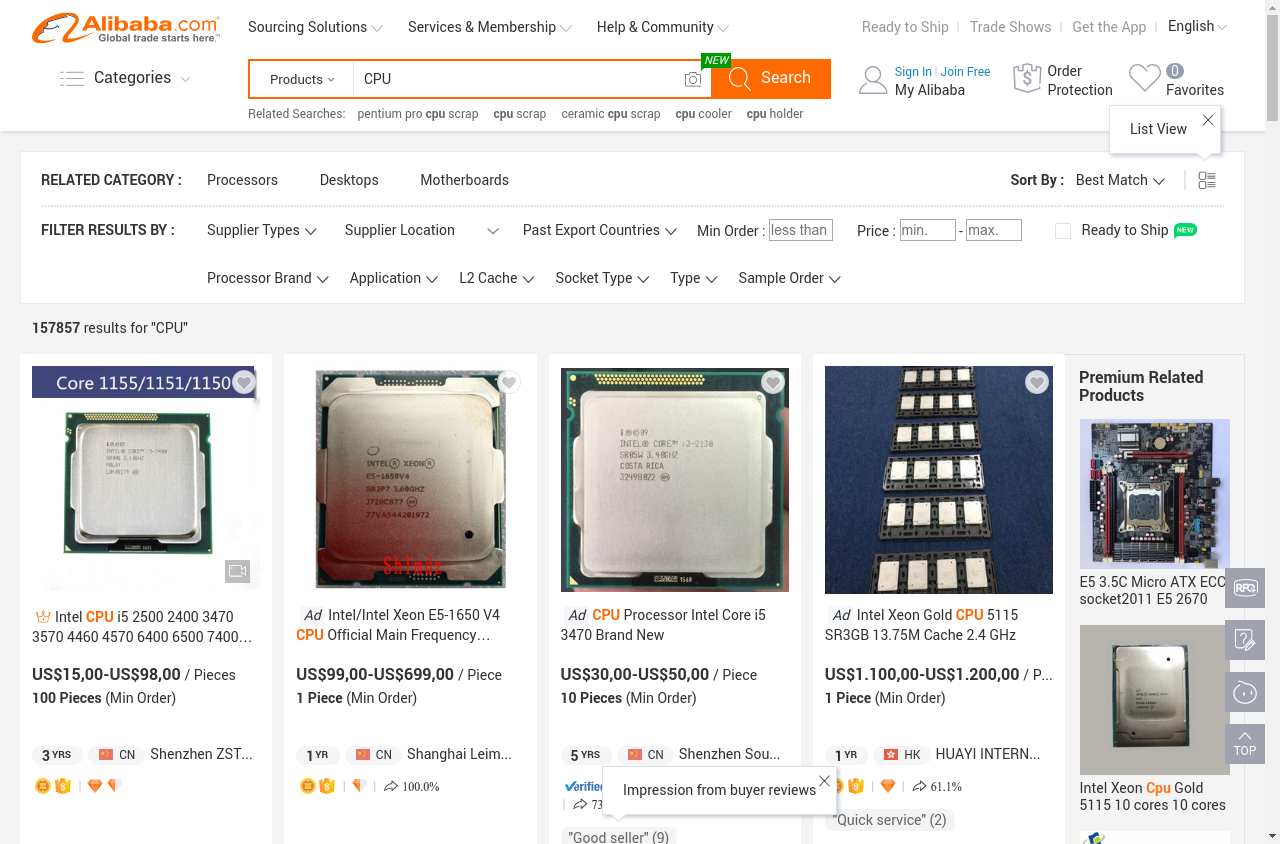Viewport: 1280px width, 844px height.
Task: Select the Motherboards related category
Action: click(464, 180)
